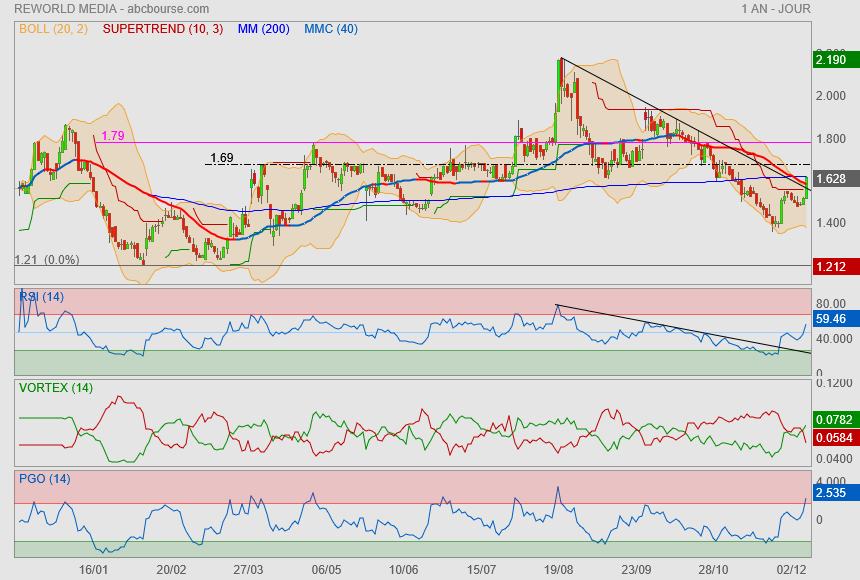Open the VORTEX (14) panel title
The width and height of the screenshot is (860, 580).
pyautogui.click(x=56, y=388)
